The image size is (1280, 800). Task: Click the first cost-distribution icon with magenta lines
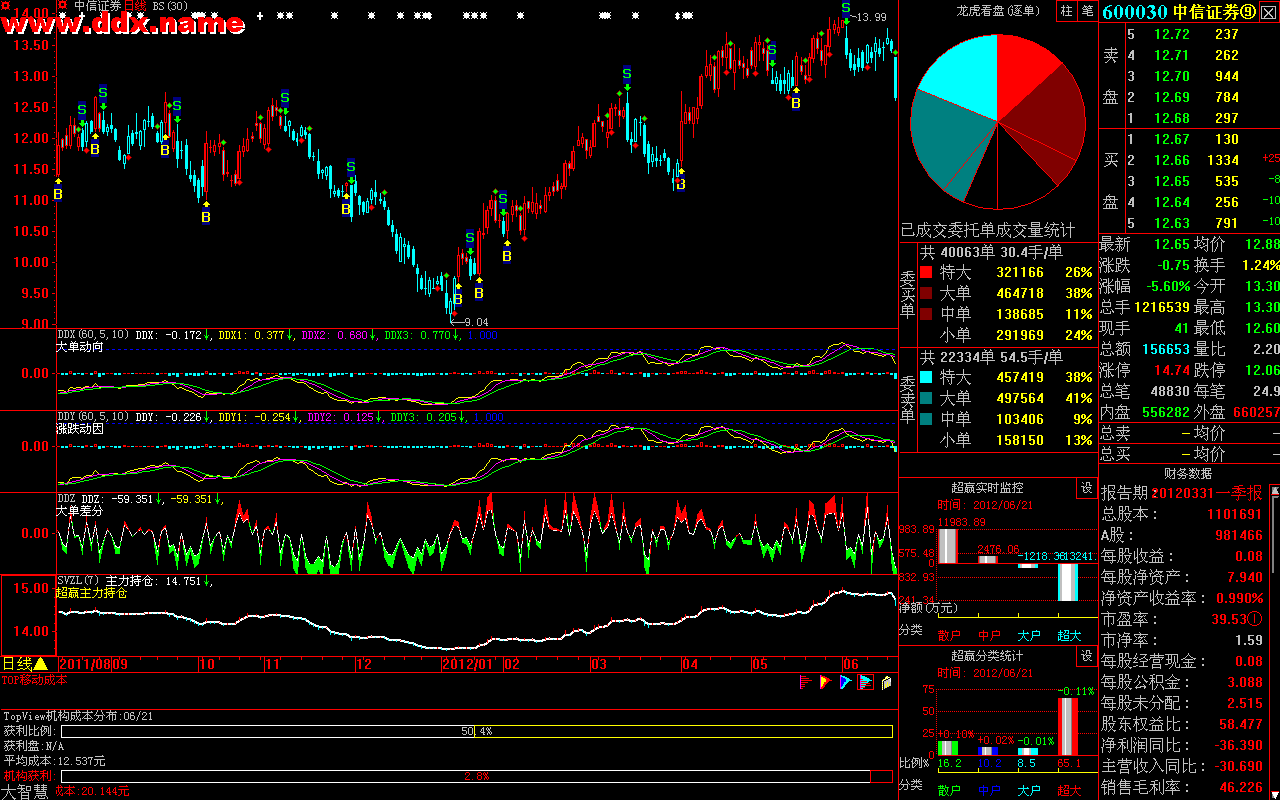pos(806,682)
